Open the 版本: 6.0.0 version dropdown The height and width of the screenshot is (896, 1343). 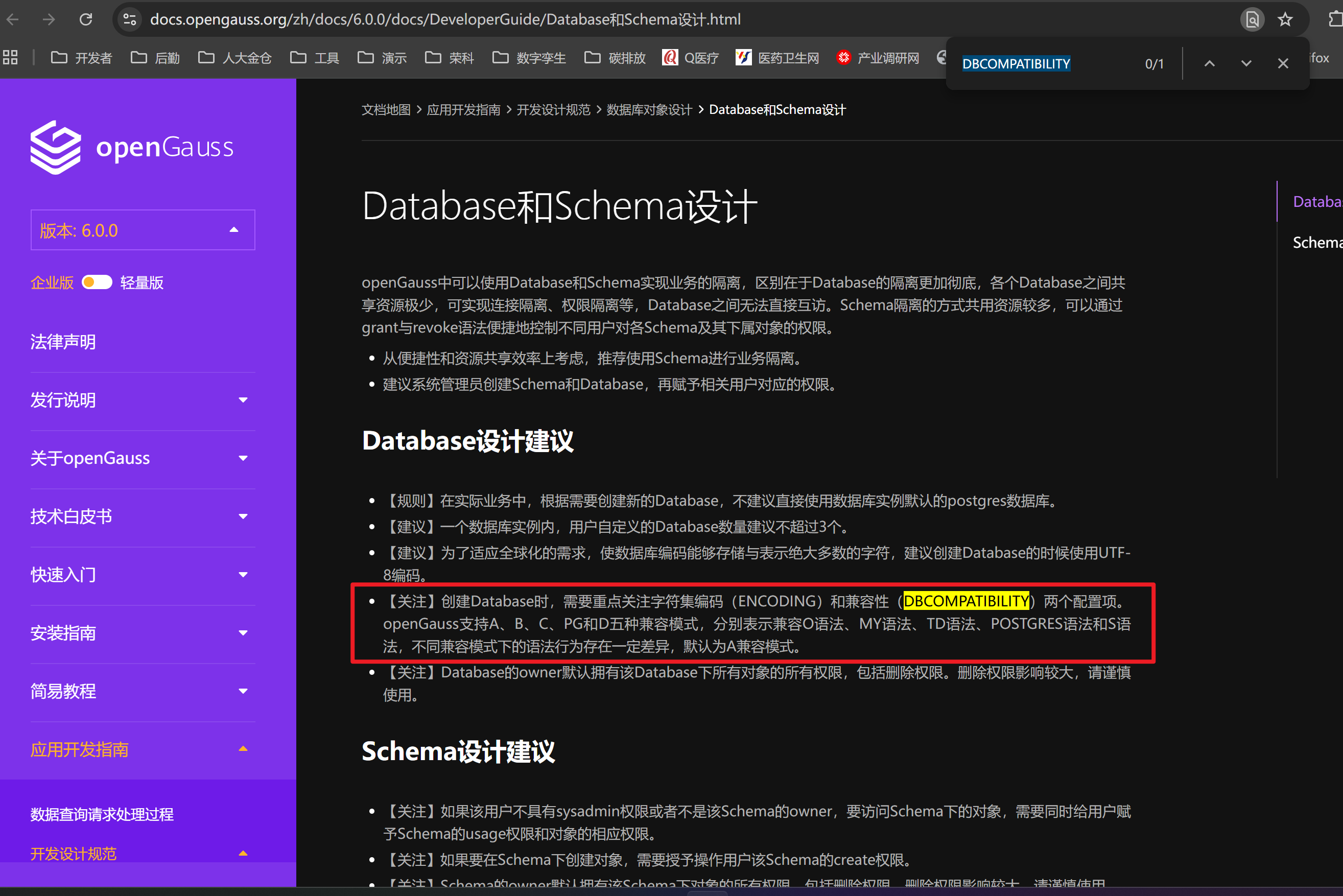(x=143, y=230)
